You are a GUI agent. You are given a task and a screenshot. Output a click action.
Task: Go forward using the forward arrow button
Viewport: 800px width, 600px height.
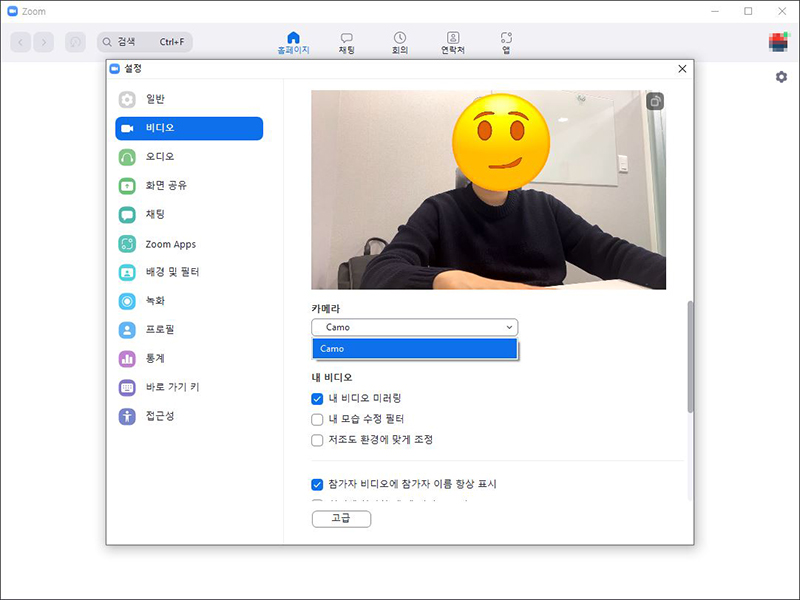[x=44, y=42]
